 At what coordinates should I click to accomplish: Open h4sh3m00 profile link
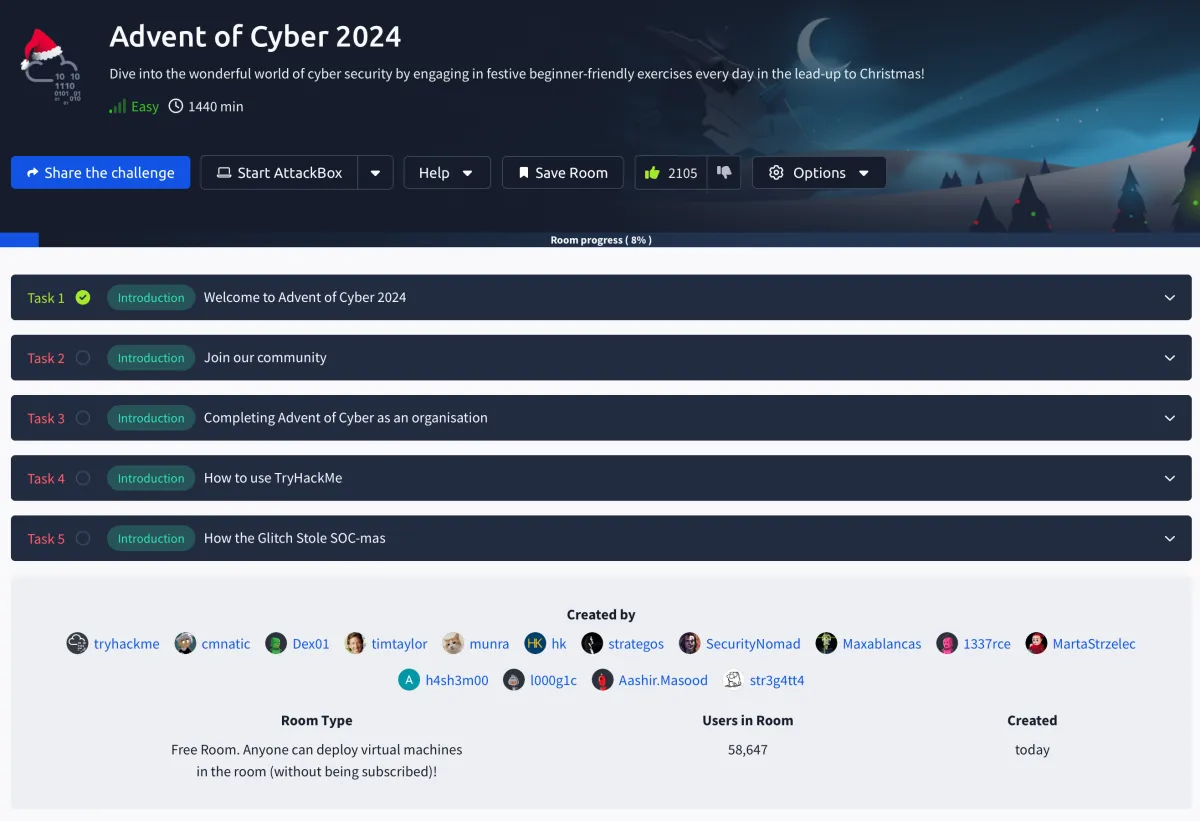coord(457,681)
